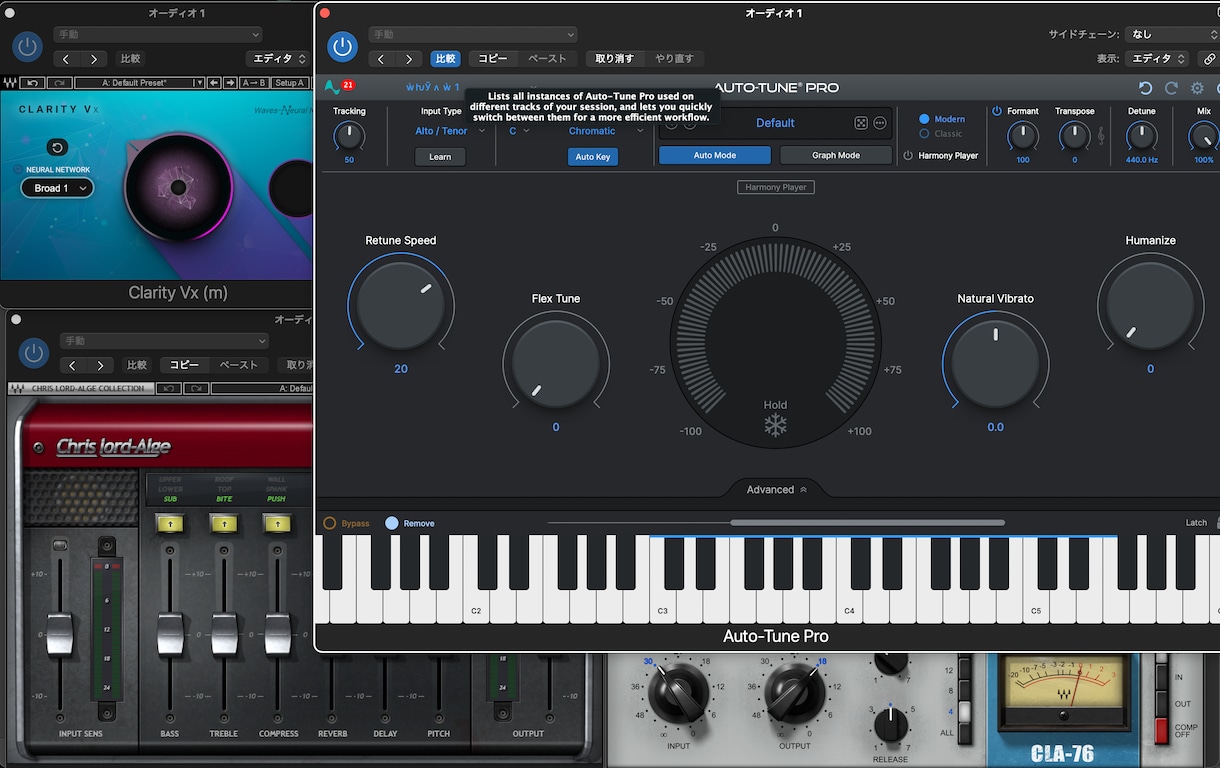Toggle the Auto-Tune Pro plugin power button
This screenshot has width=1220, height=768.
pyautogui.click(x=343, y=46)
